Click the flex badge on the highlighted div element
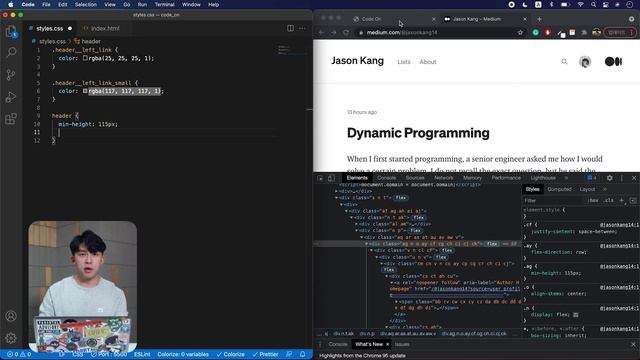 pos(492,244)
